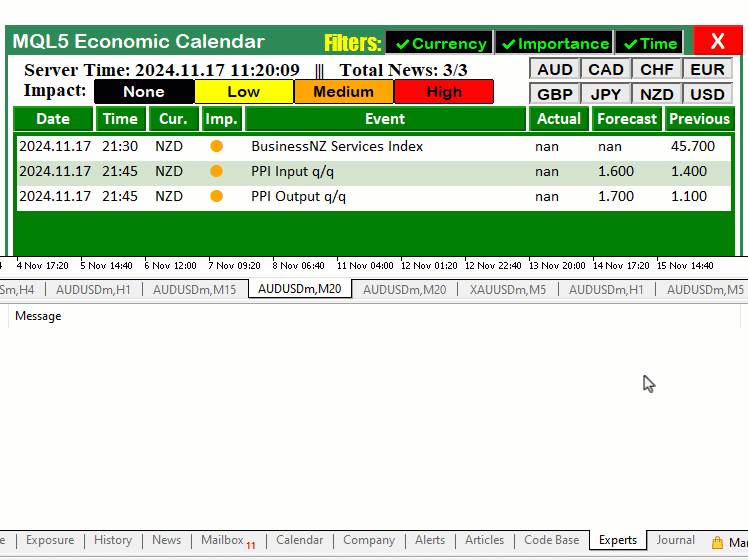The height and width of the screenshot is (560, 748).
Task: Open the News tab
Action: coord(166,540)
